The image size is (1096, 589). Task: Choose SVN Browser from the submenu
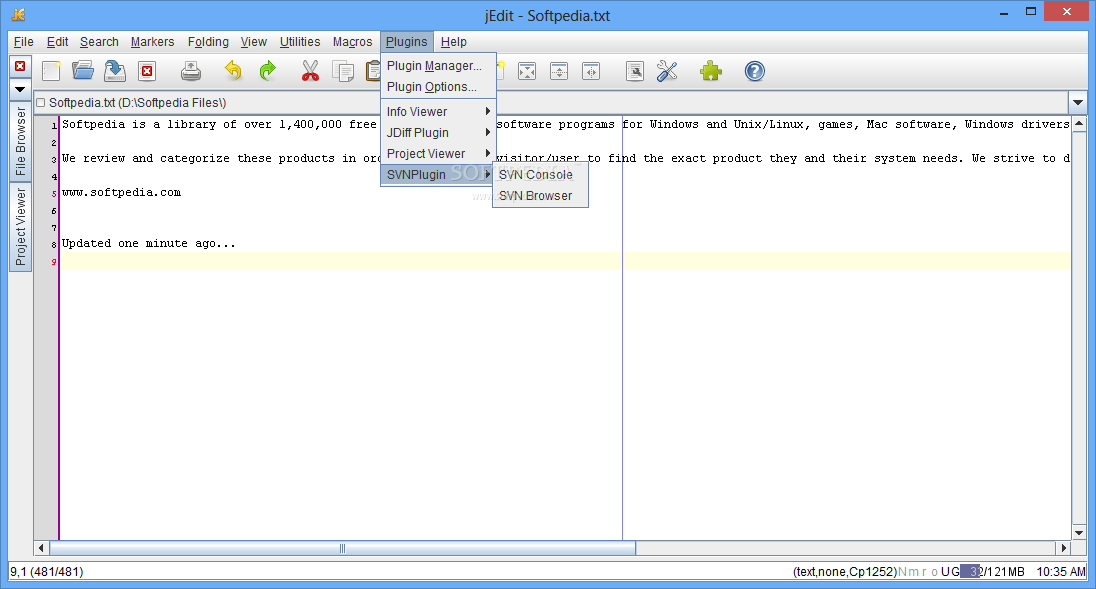point(540,196)
